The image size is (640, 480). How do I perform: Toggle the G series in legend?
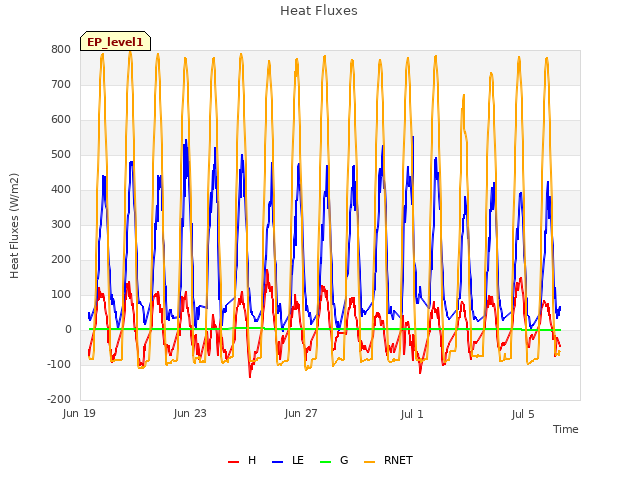(334, 460)
